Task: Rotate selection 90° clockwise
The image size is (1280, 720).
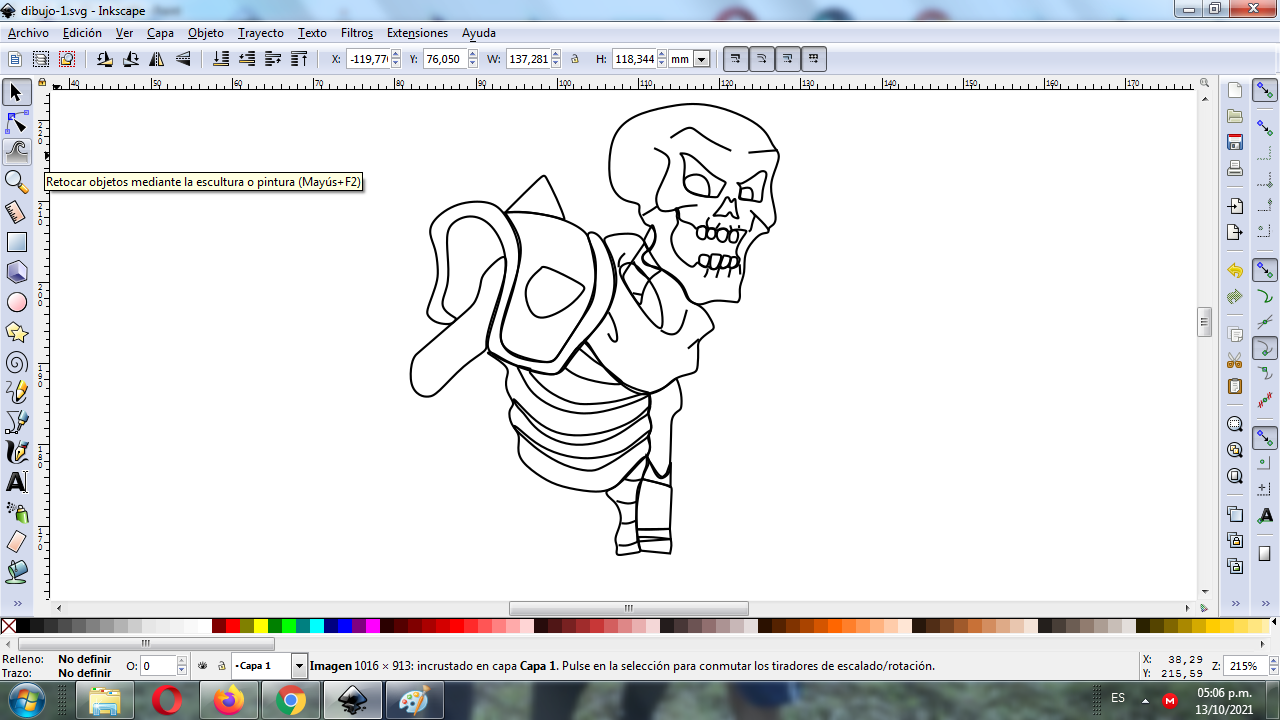Action: click(130, 59)
